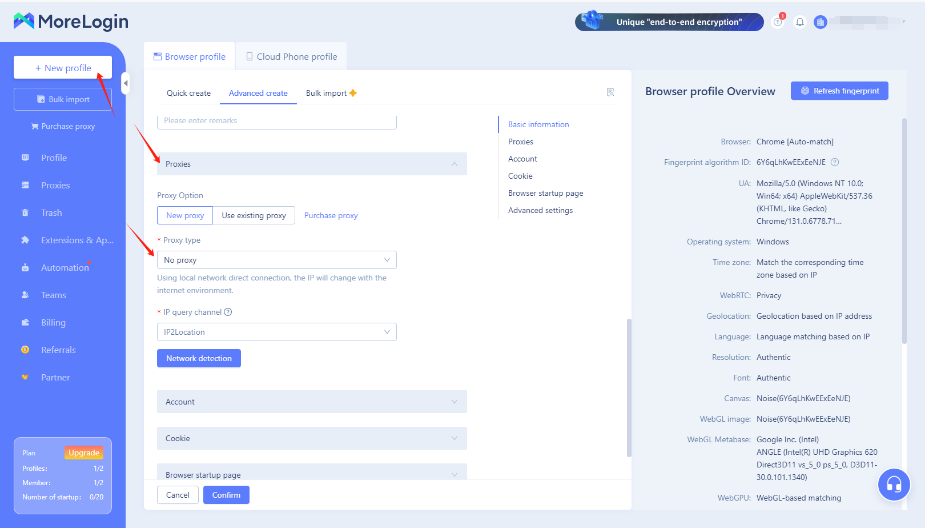
Task: Open the customer support headset button
Action: pos(894,484)
